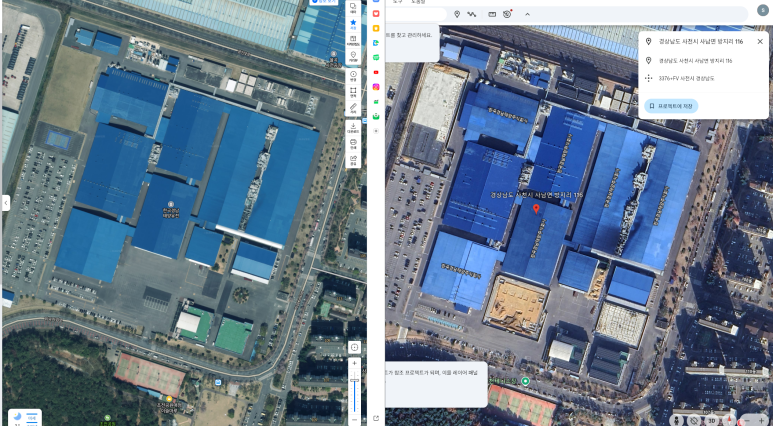Toggle 3D view button in Google Earth
The width and height of the screenshot is (773, 426).
[712, 421]
